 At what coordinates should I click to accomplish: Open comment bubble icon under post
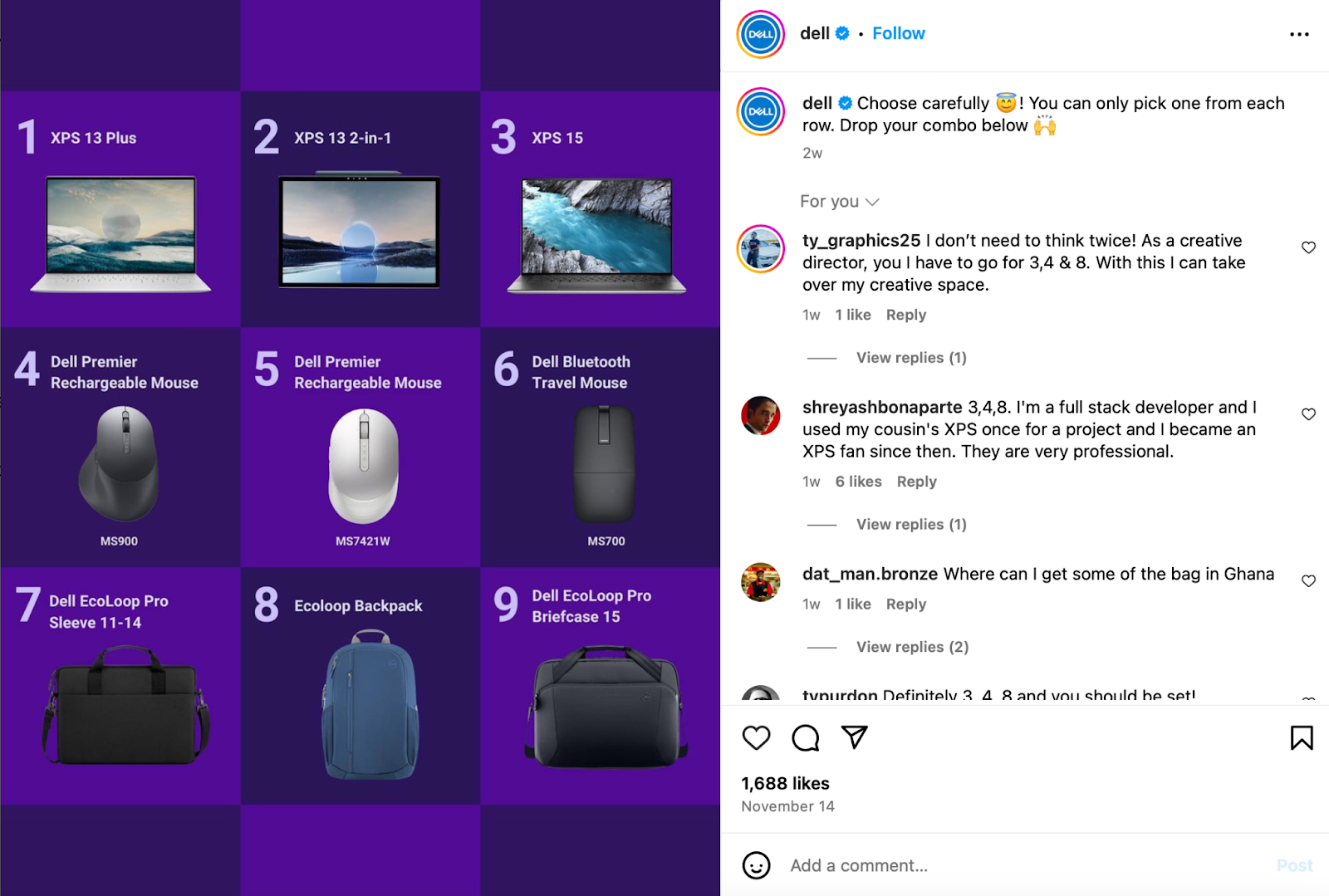click(805, 737)
